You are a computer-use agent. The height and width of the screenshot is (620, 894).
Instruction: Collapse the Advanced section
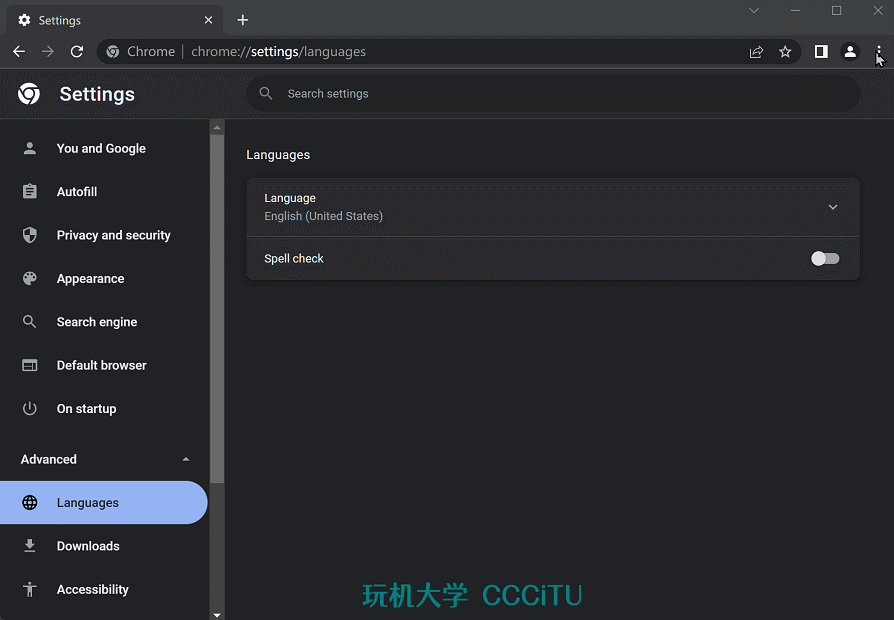point(186,460)
